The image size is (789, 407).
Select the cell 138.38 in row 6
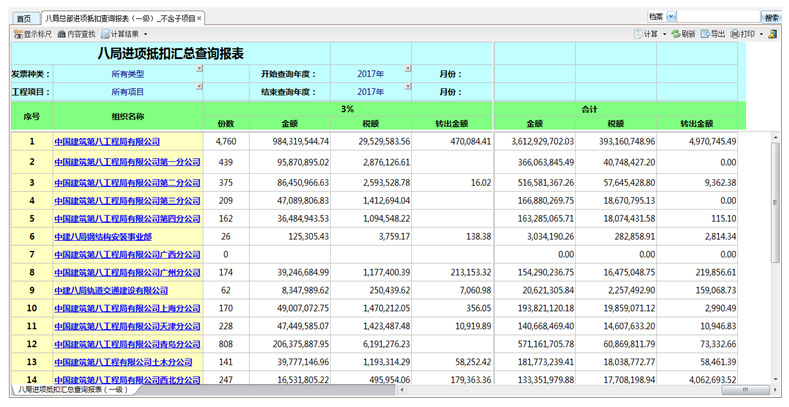point(452,236)
